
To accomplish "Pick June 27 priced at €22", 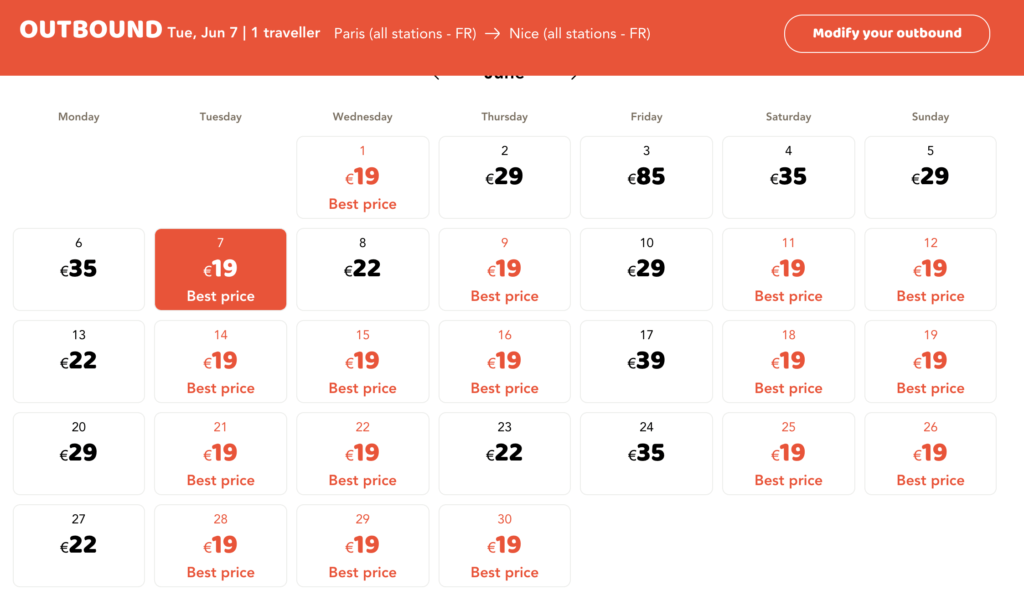I will point(79,545).
